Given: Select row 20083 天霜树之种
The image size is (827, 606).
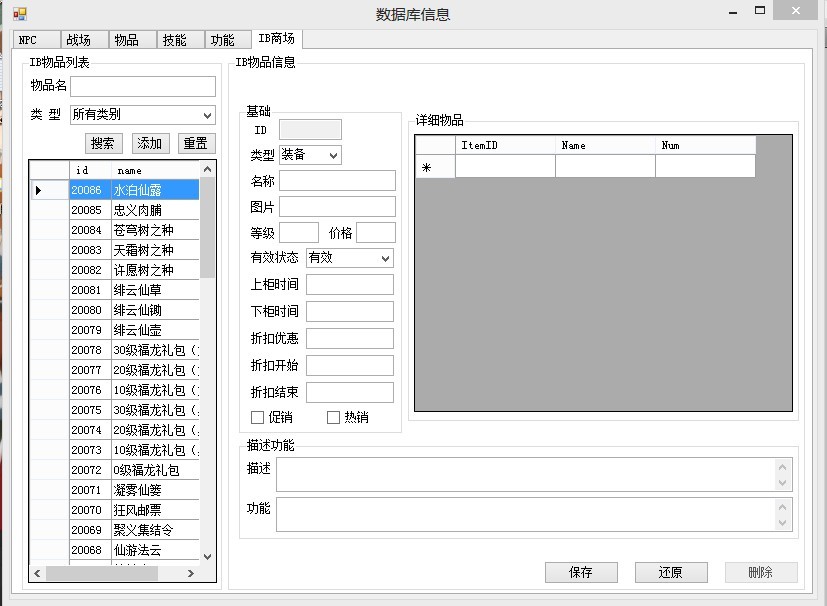Looking at the screenshot, I should coord(115,250).
